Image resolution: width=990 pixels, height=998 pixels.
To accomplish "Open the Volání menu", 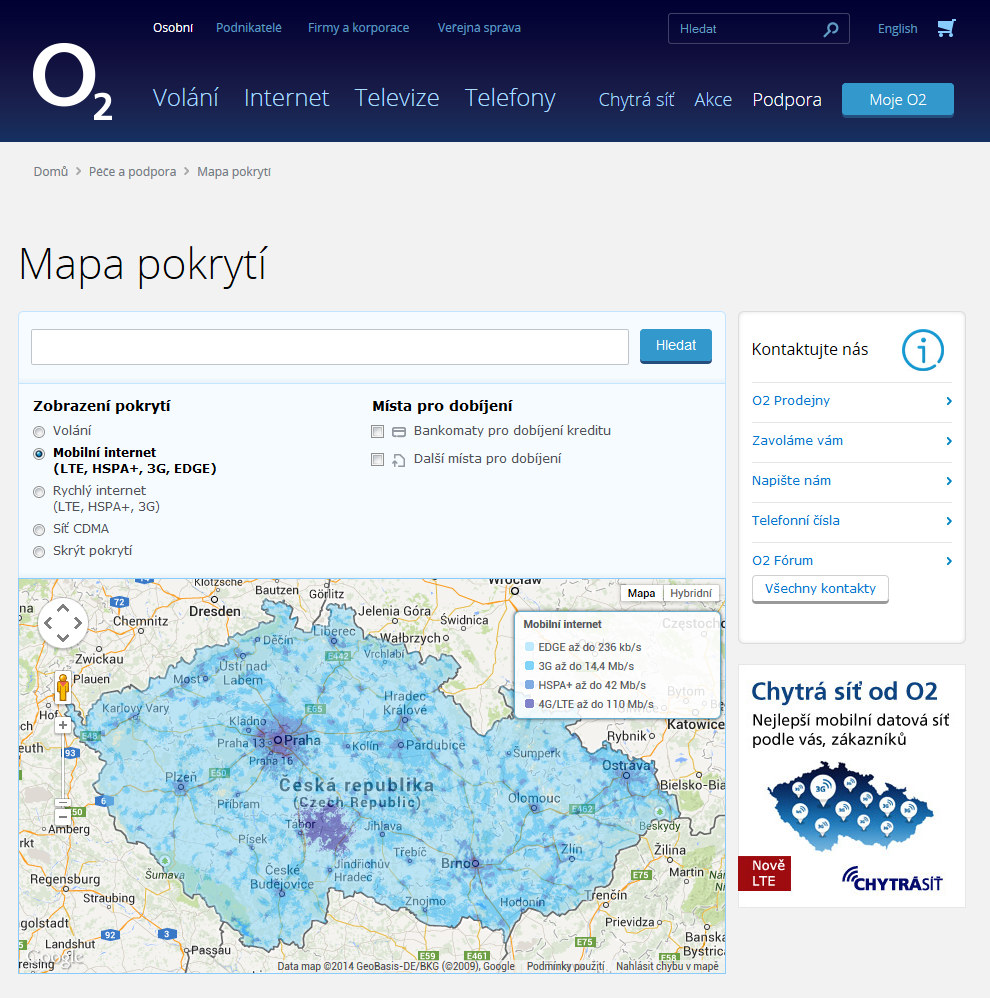I will click(185, 98).
